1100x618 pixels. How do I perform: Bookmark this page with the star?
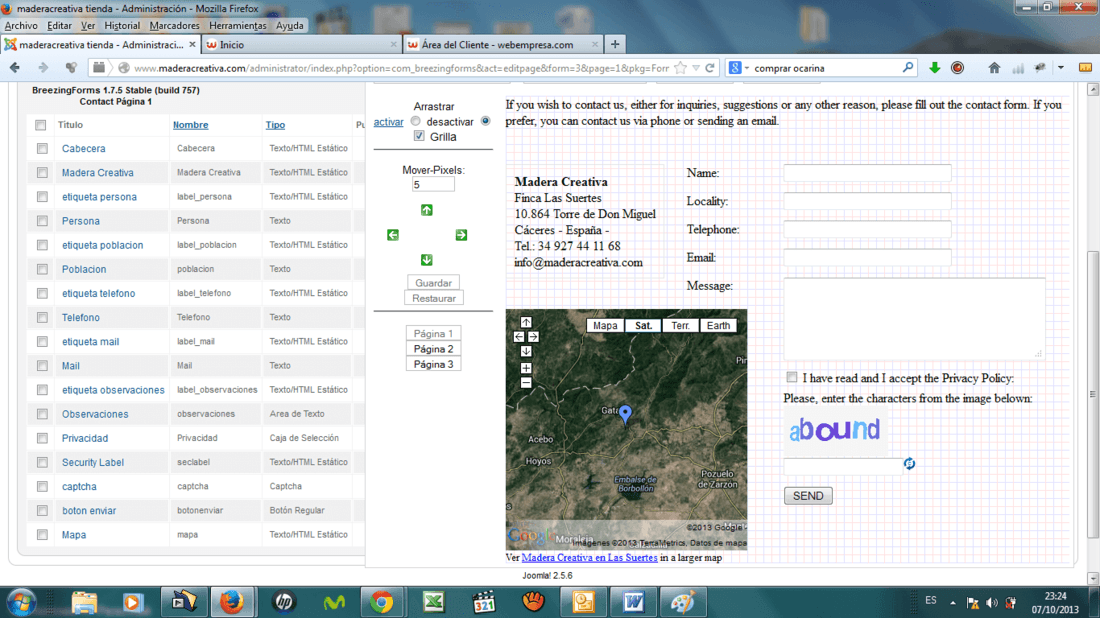pos(680,68)
